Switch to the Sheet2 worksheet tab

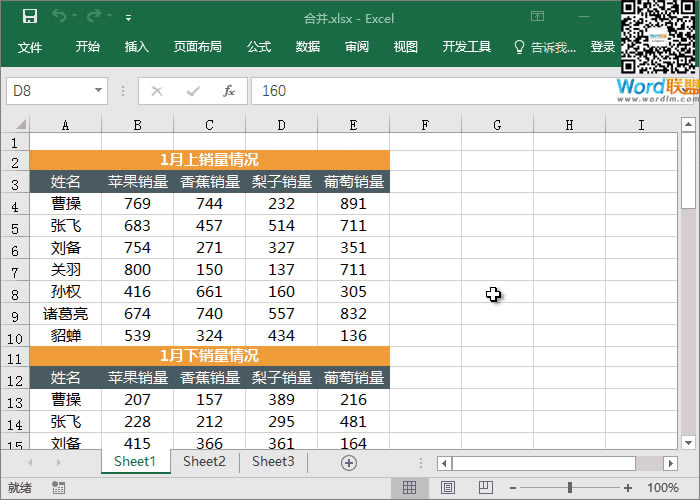[204, 462]
